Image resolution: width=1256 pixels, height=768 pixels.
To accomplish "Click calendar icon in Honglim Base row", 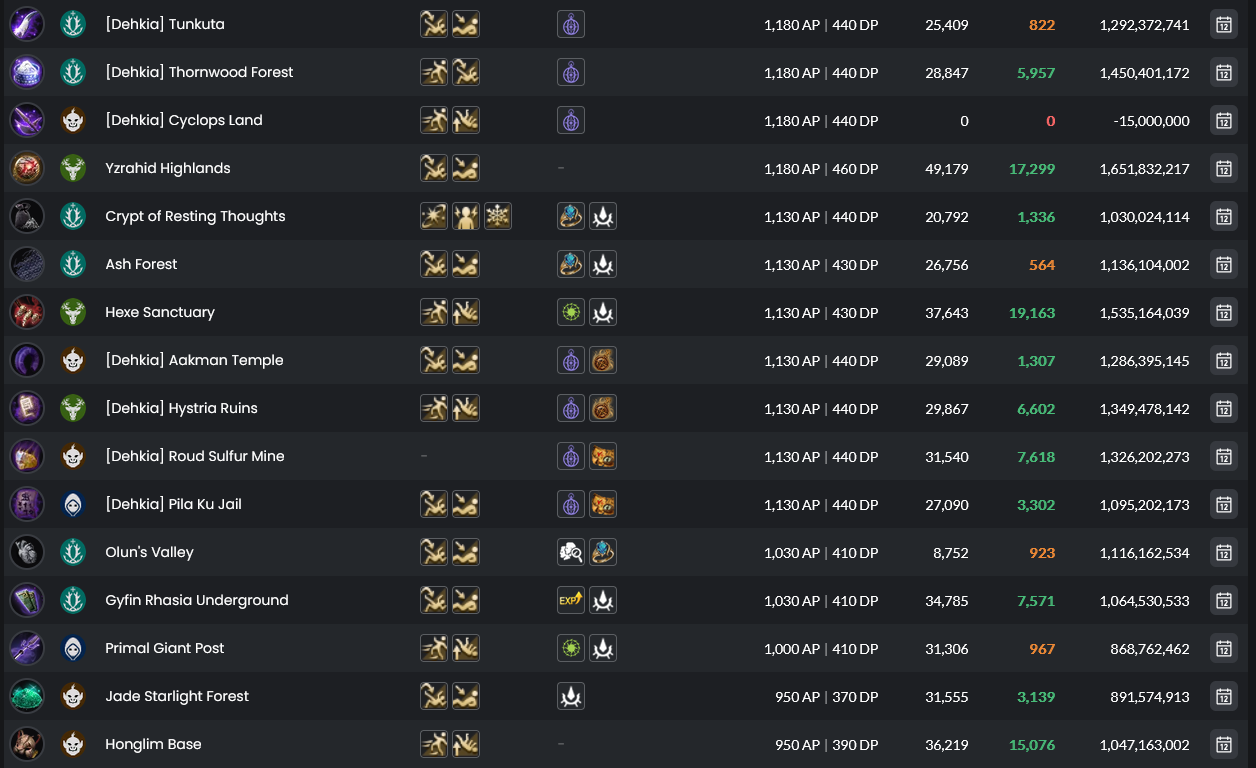I will point(1223,744).
